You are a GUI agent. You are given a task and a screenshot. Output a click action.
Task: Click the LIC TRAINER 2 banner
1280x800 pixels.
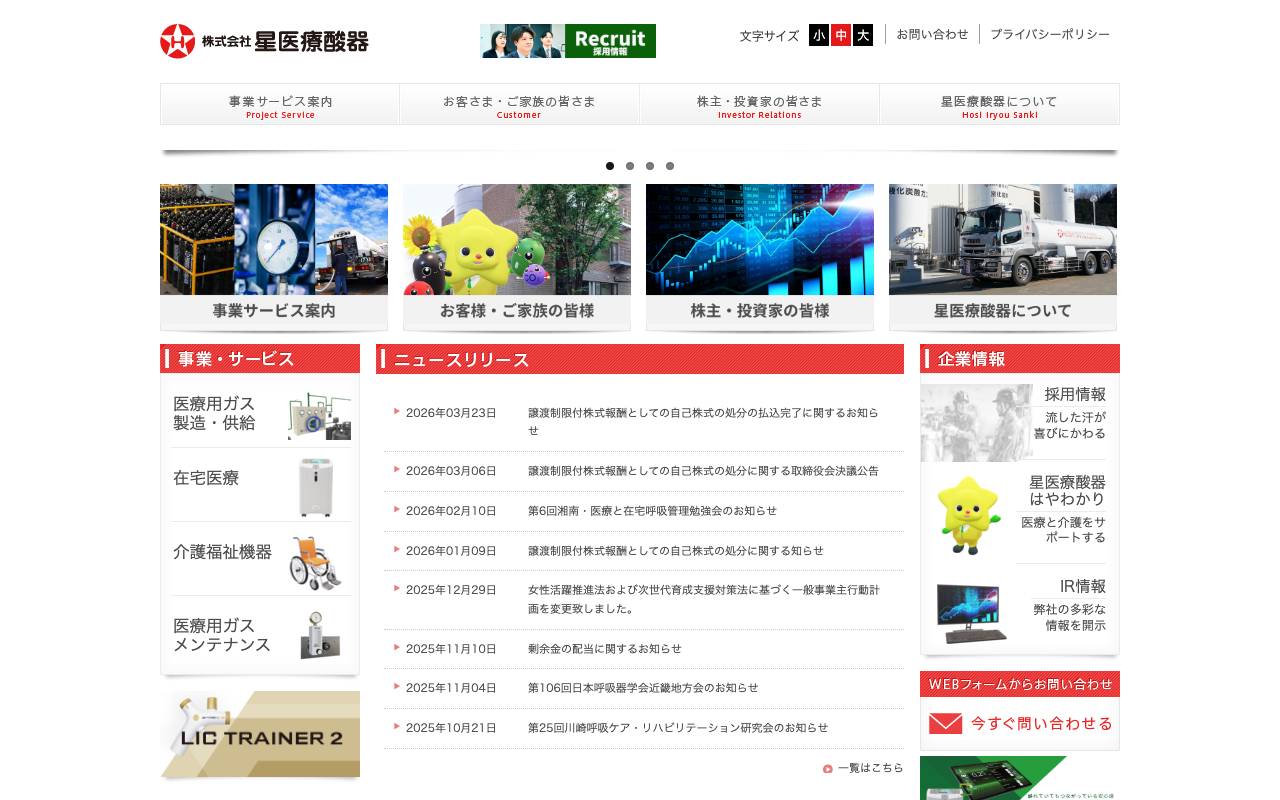click(x=259, y=734)
